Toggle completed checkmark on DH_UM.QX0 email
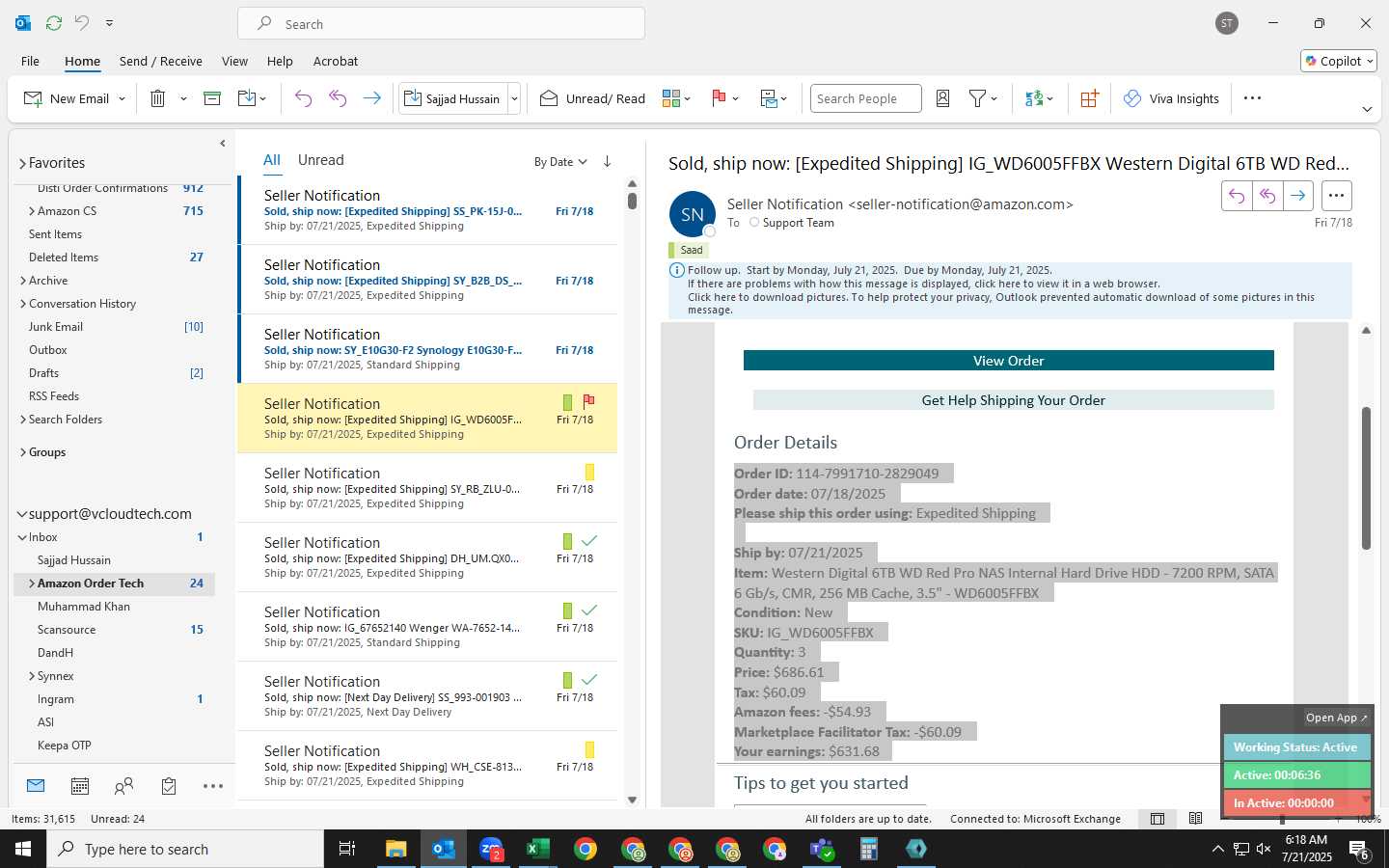 click(x=589, y=541)
